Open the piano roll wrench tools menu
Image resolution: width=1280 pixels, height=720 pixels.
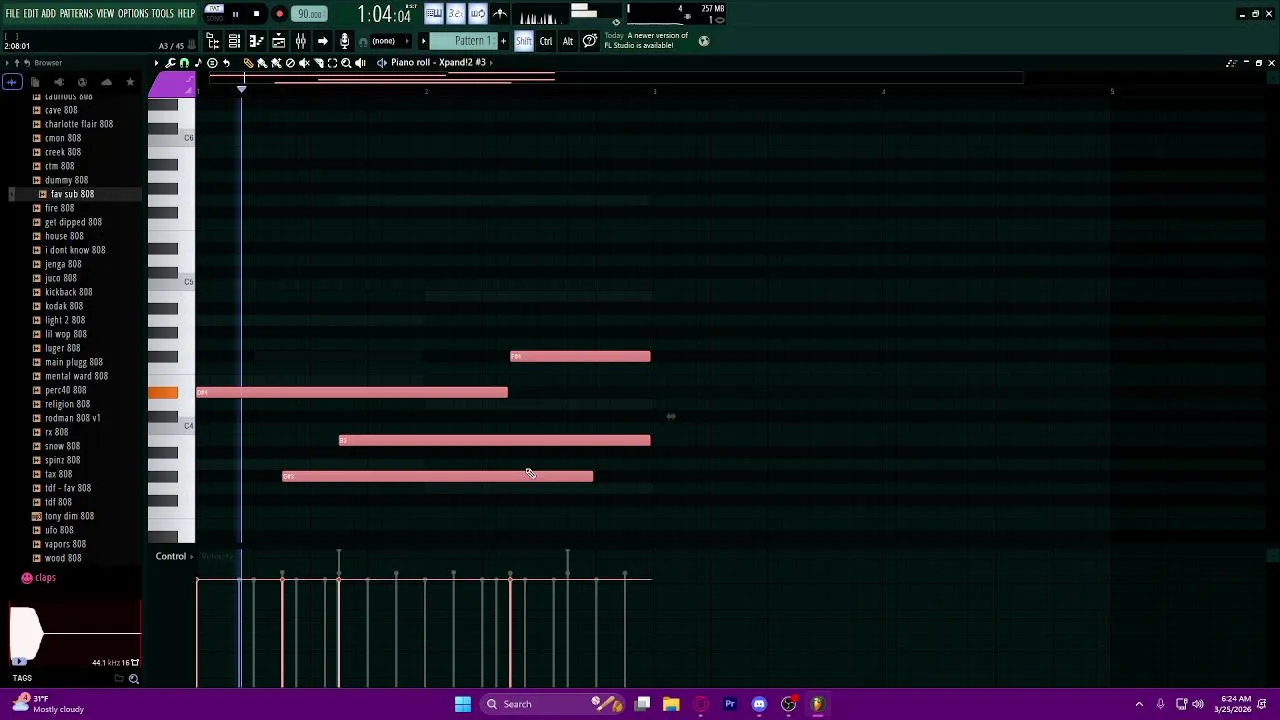tap(170, 63)
